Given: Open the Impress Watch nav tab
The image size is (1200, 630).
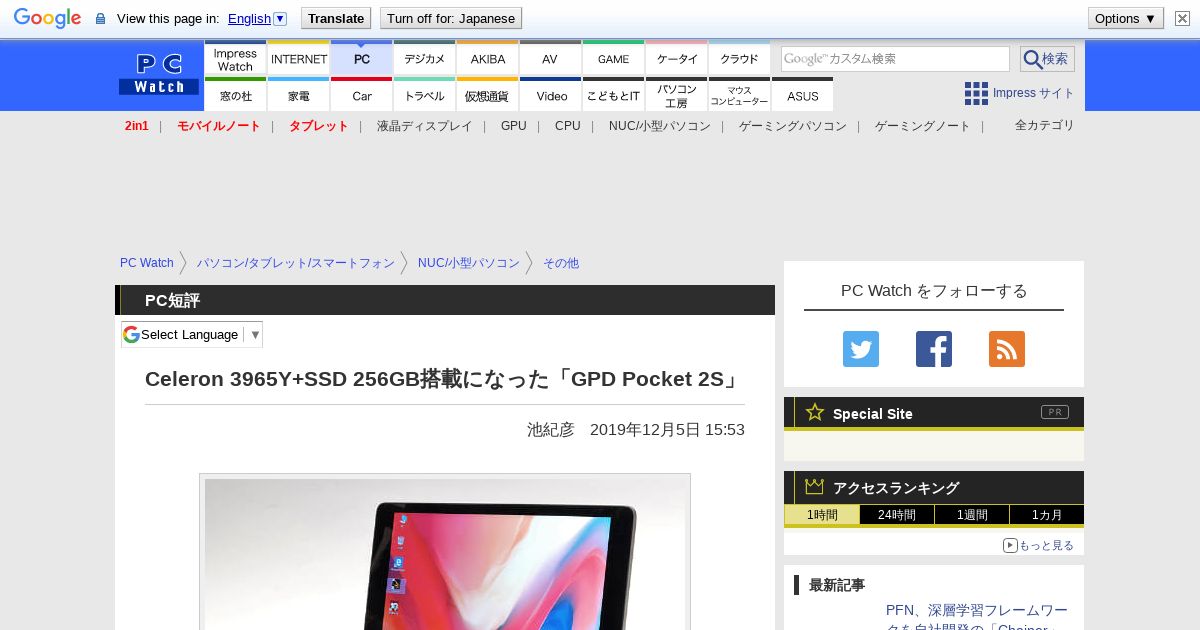Looking at the screenshot, I should click(235, 59).
